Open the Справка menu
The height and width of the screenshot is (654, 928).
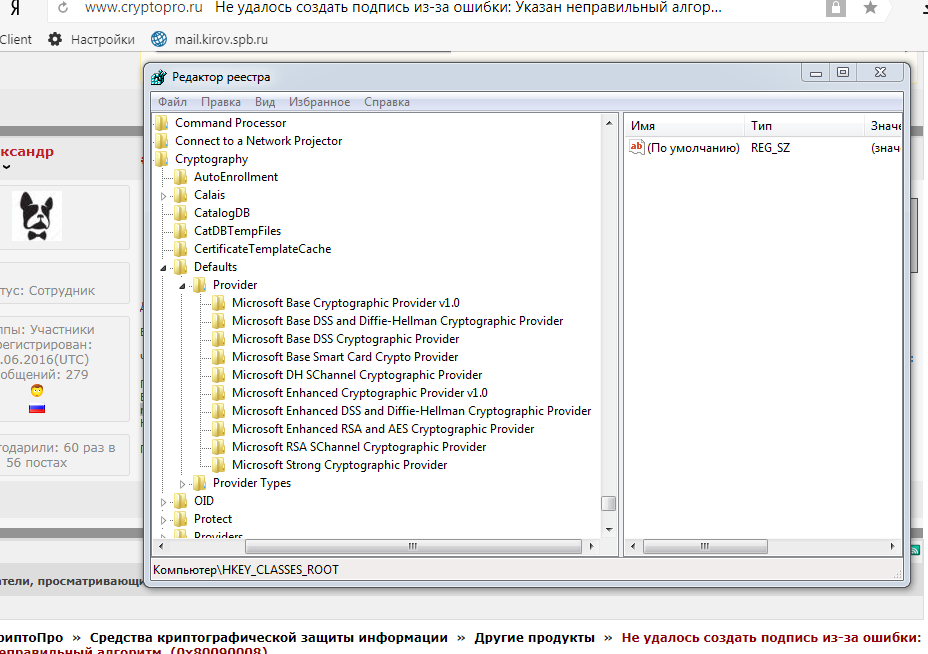tap(386, 102)
